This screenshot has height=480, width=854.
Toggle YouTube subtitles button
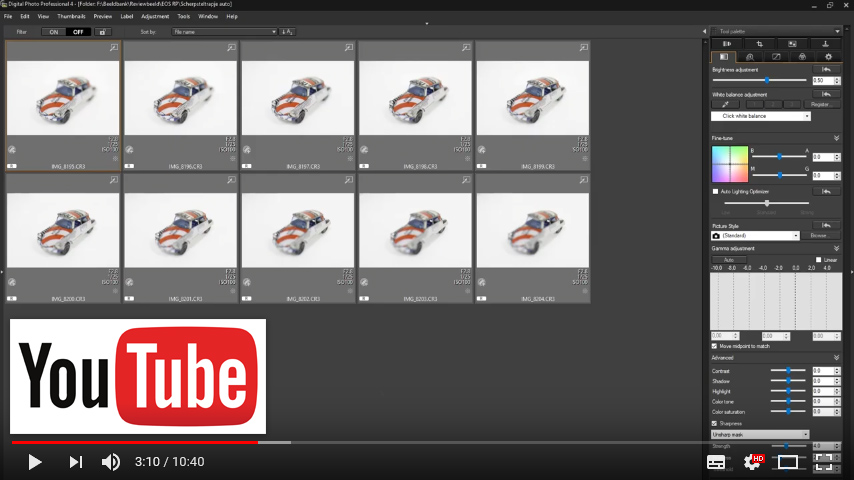716,462
